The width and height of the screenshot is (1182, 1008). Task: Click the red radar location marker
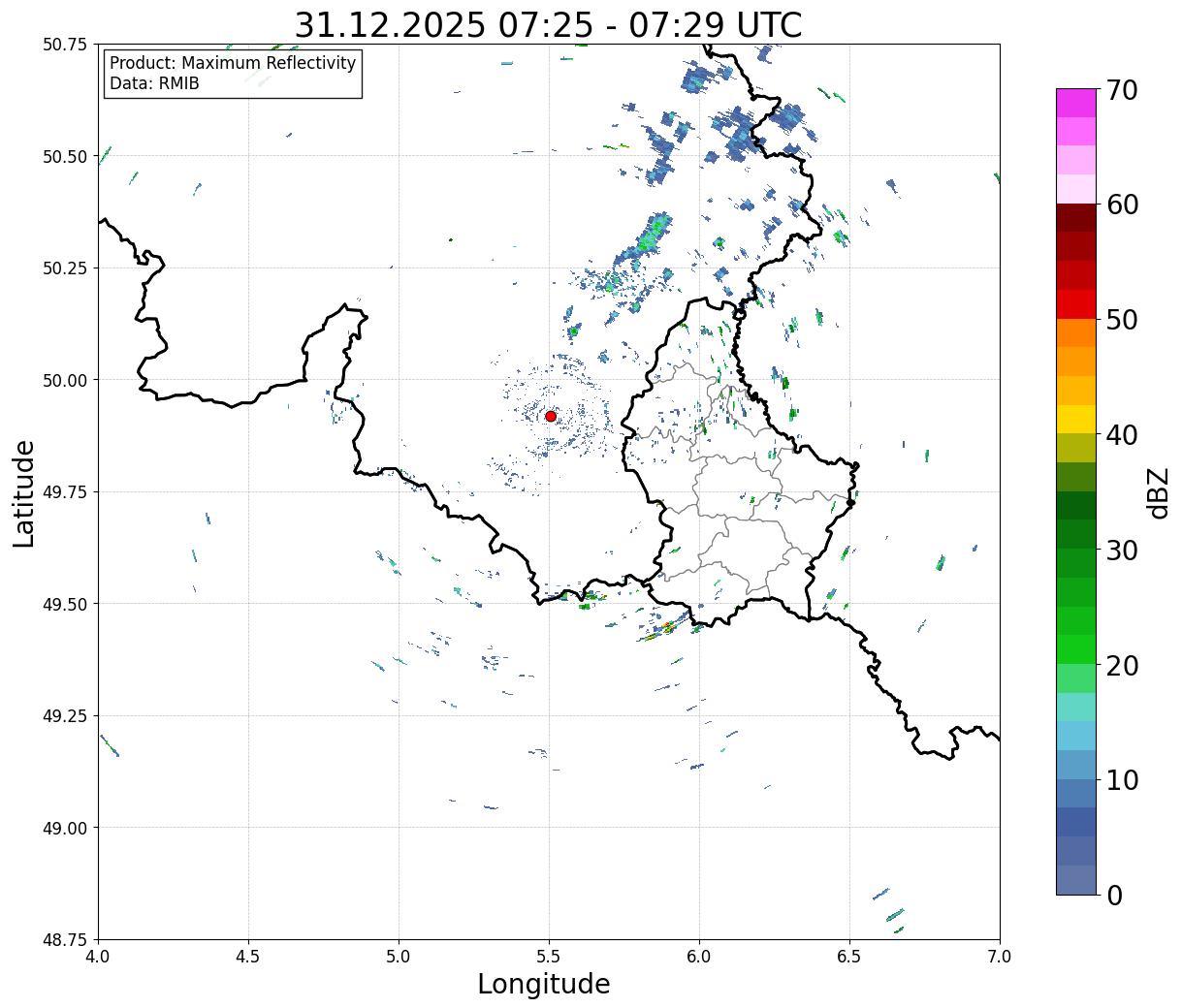point(551,416)
